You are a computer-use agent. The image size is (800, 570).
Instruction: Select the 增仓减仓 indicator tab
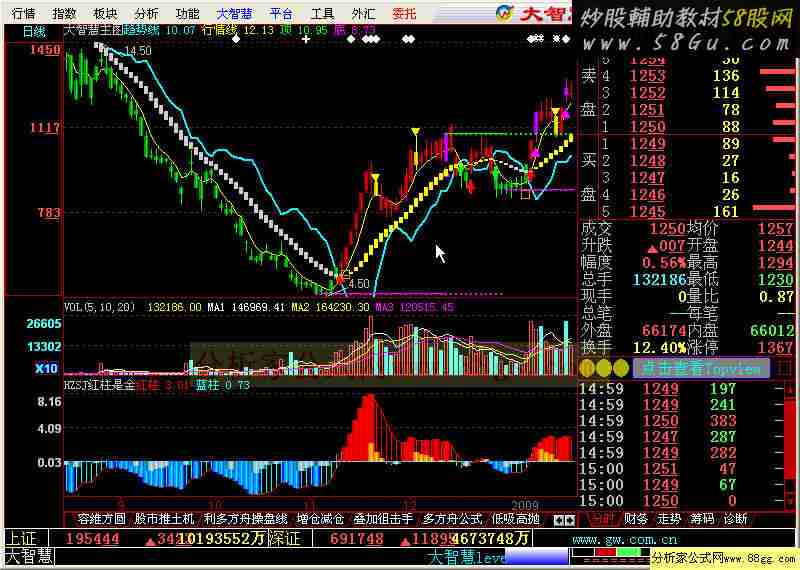pos(320,519)
